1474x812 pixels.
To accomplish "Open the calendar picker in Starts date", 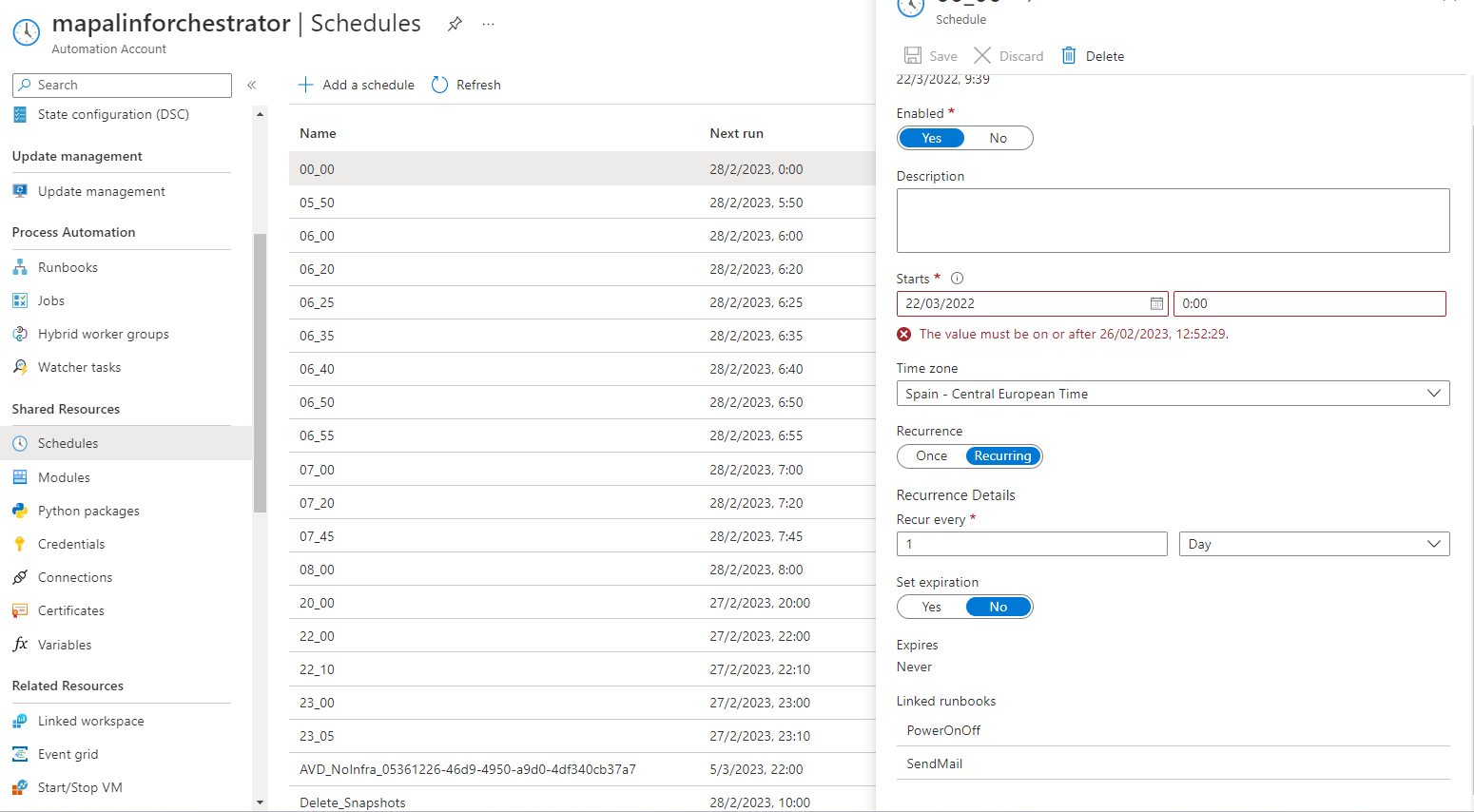I will (x=1156, y=304).
